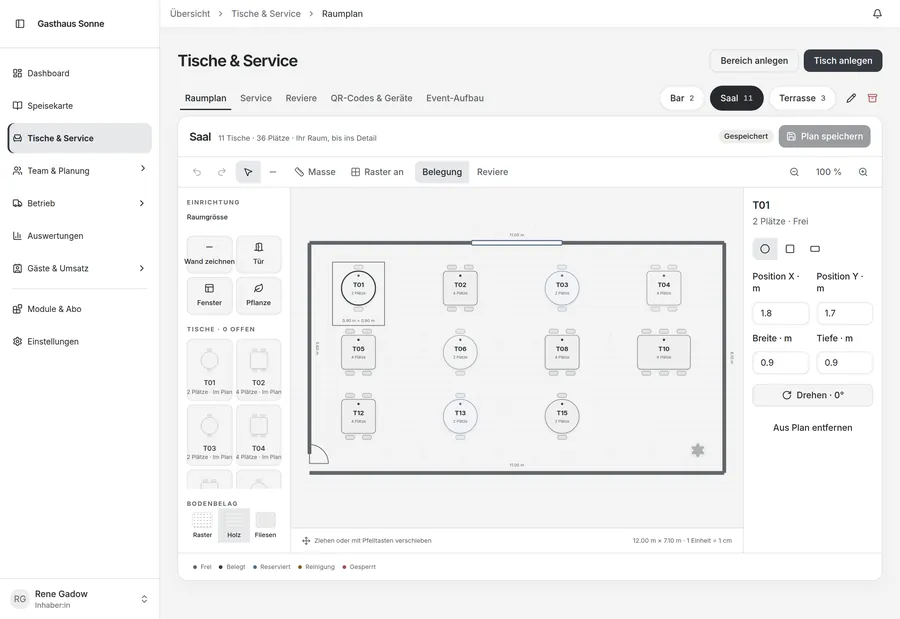Toggle the Raster an grid option

tap(377, 172)
